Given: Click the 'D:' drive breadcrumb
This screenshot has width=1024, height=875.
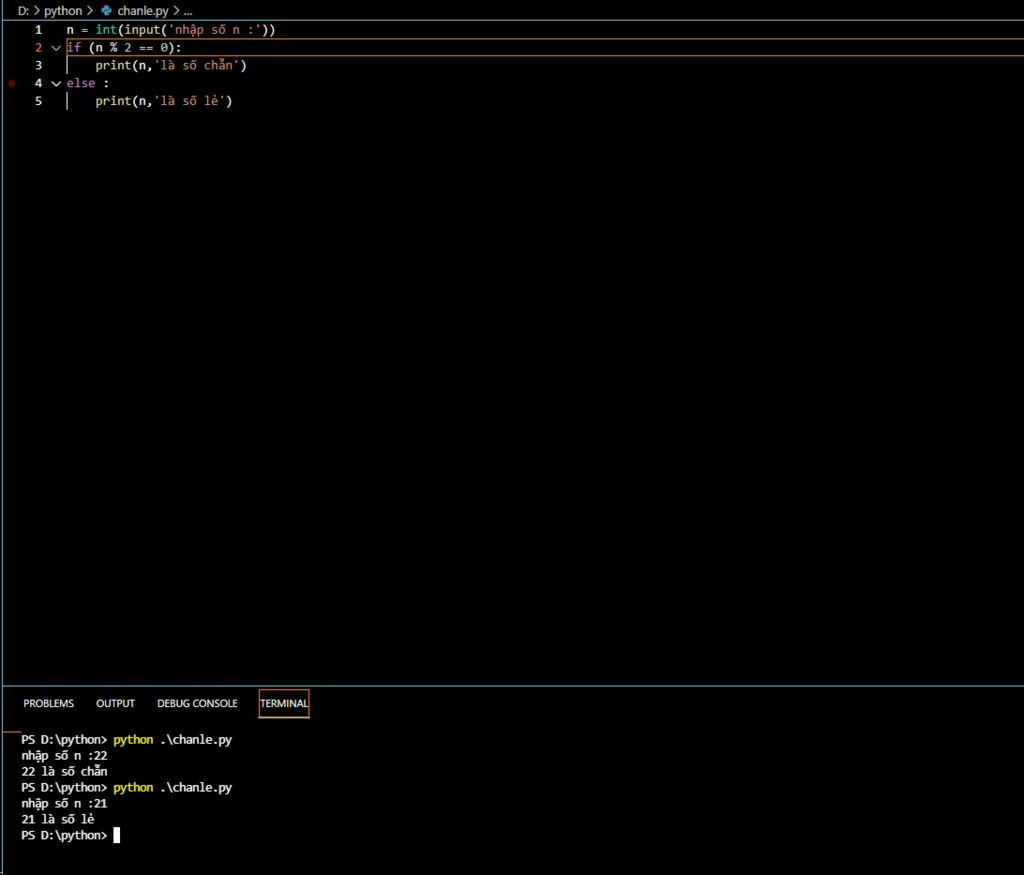Looking at the screenshot, I should click(23, 10).
